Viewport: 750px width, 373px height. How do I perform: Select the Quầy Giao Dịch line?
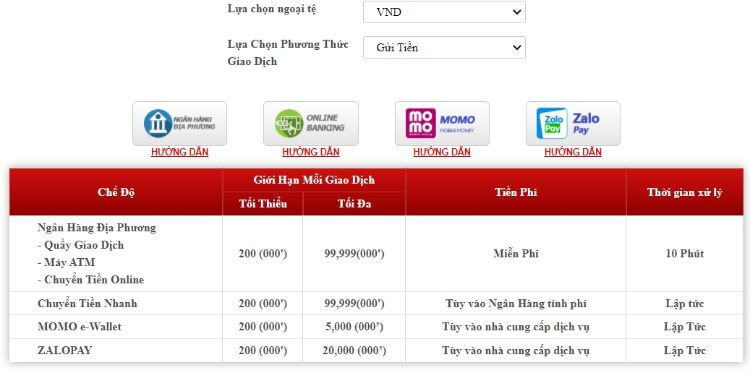pyautogui.click(x=80, y=245)
